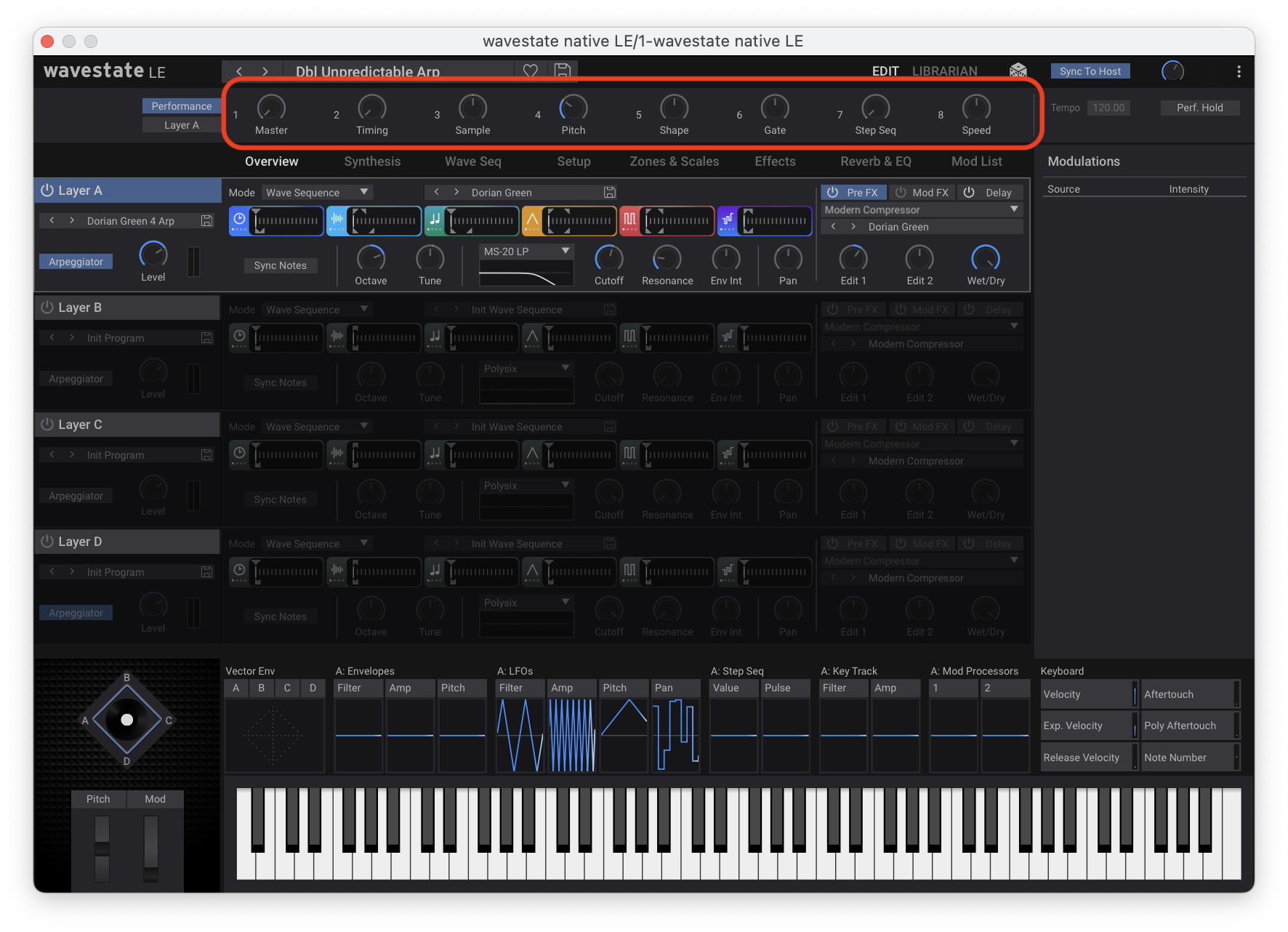Toggle Layer A Delay power
This screenshot has width=1288, height=932.
click(x=969, y=193)
